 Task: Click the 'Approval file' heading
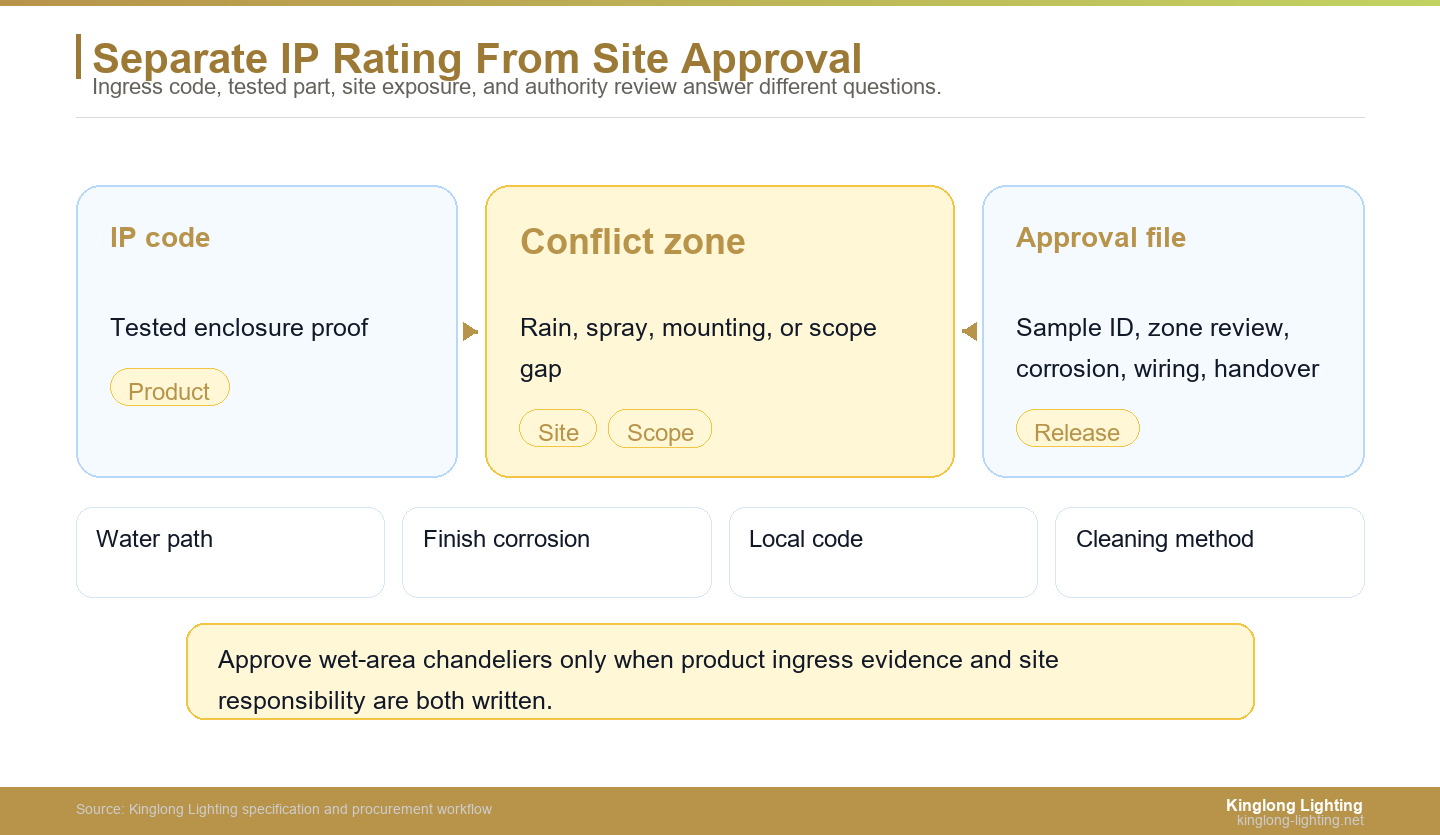[1101, 238]
